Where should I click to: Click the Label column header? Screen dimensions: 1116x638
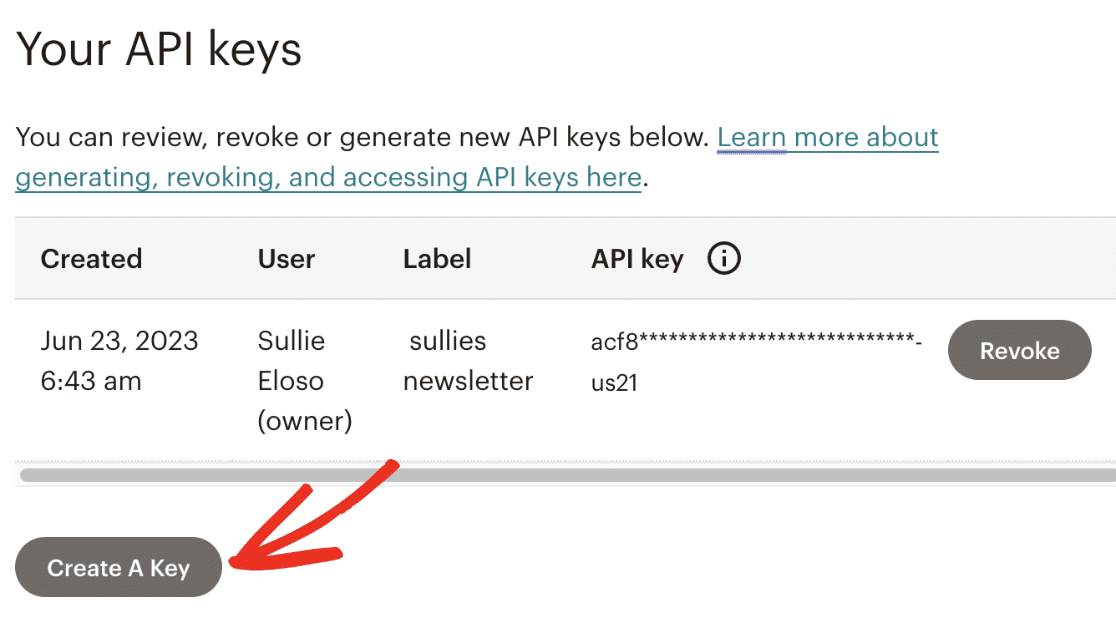pyautogui.click(x=437, y=259)
